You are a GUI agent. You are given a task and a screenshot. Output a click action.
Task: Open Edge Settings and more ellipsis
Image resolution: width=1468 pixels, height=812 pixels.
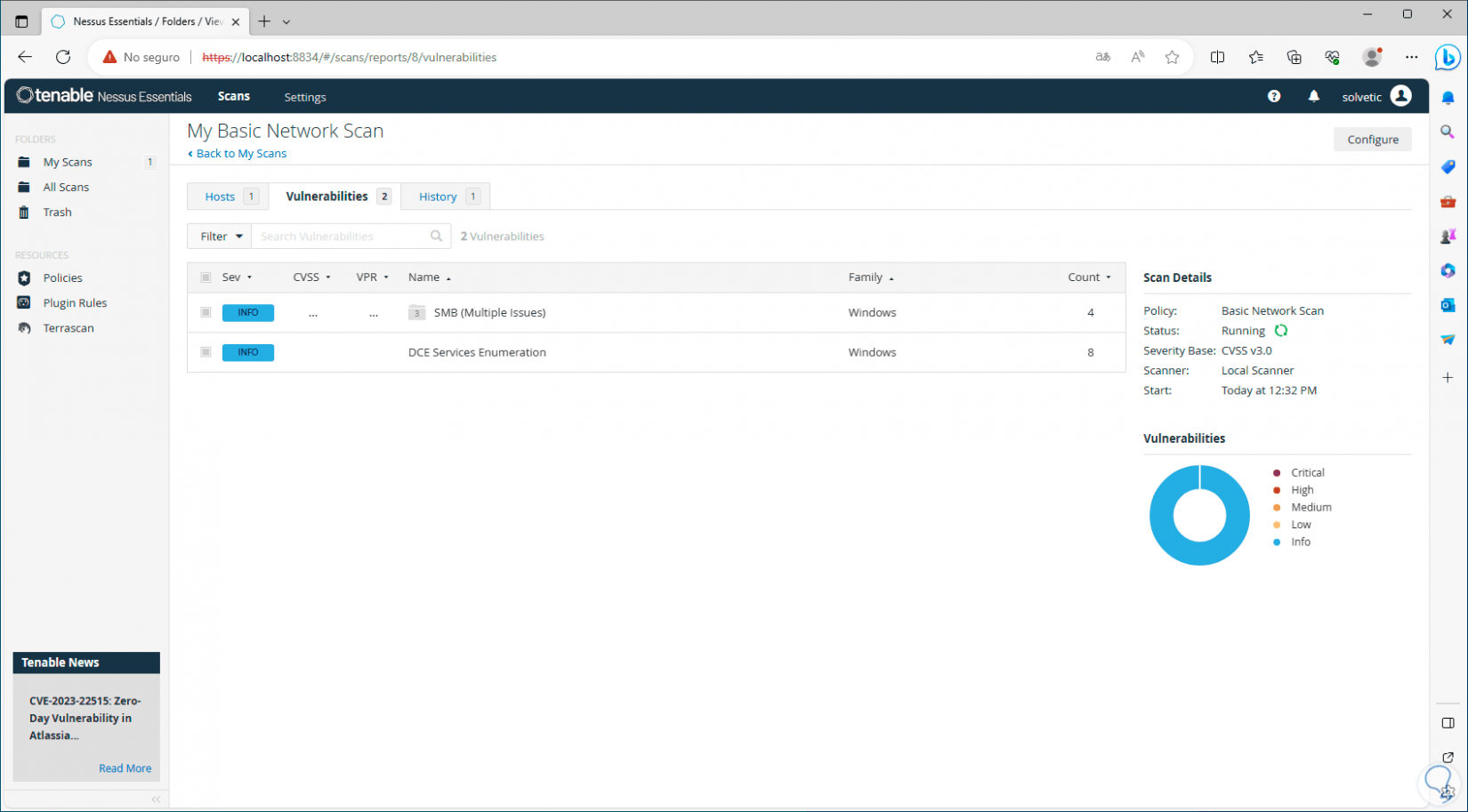[x=1412, y=57]
